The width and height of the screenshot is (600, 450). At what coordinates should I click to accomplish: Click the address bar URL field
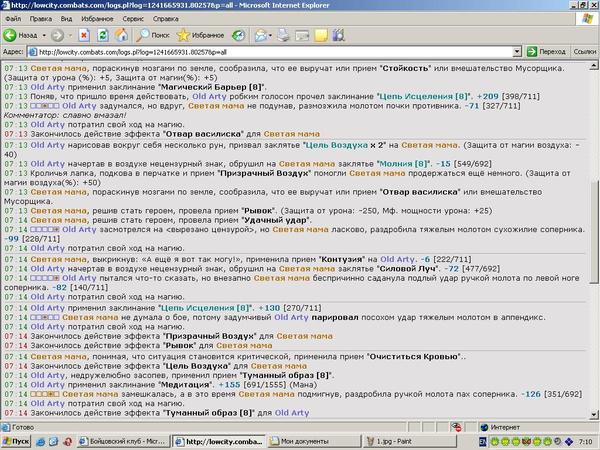coord(270,52)
